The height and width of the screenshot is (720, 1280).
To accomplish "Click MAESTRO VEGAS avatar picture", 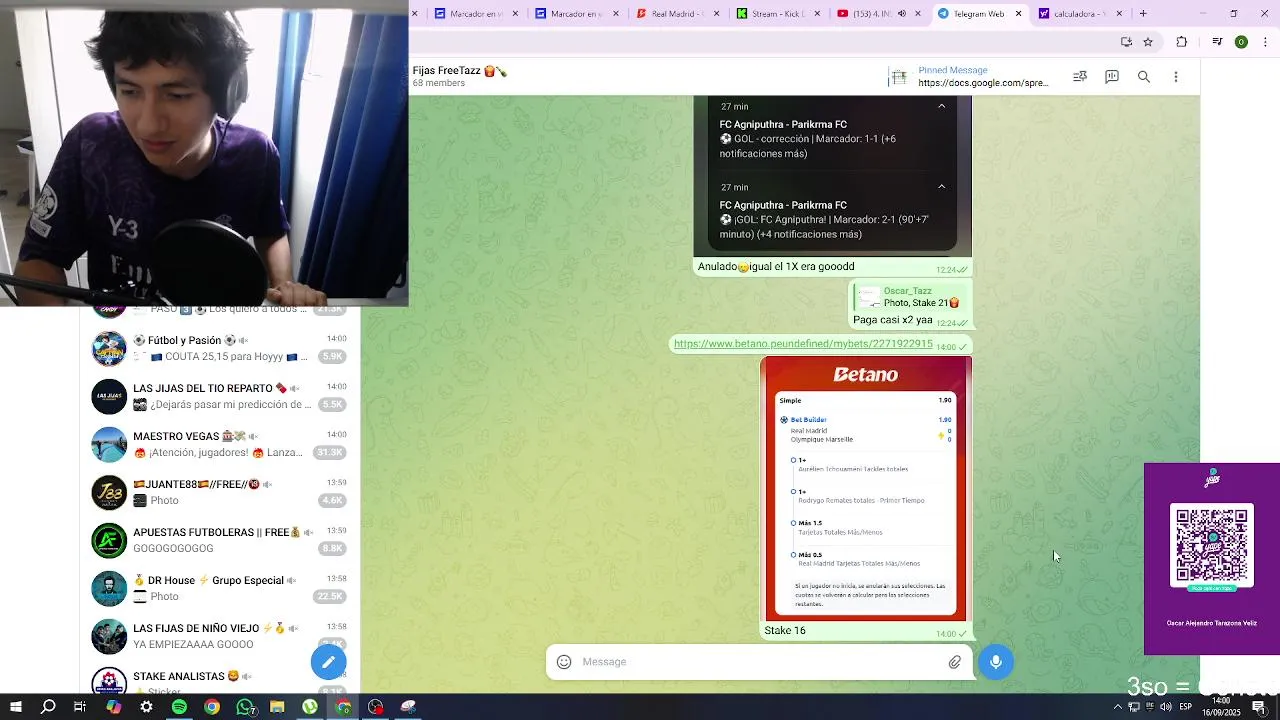I will [109, 445].
